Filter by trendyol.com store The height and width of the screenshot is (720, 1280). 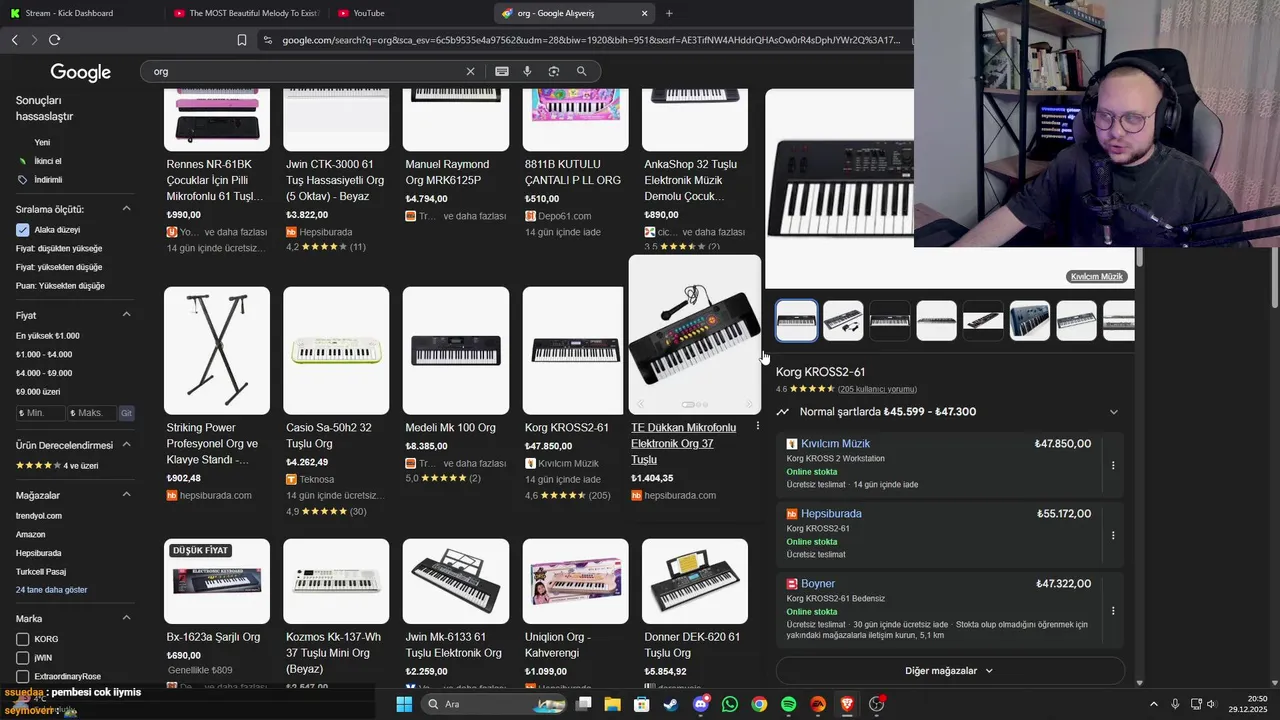tap(39, 516)
